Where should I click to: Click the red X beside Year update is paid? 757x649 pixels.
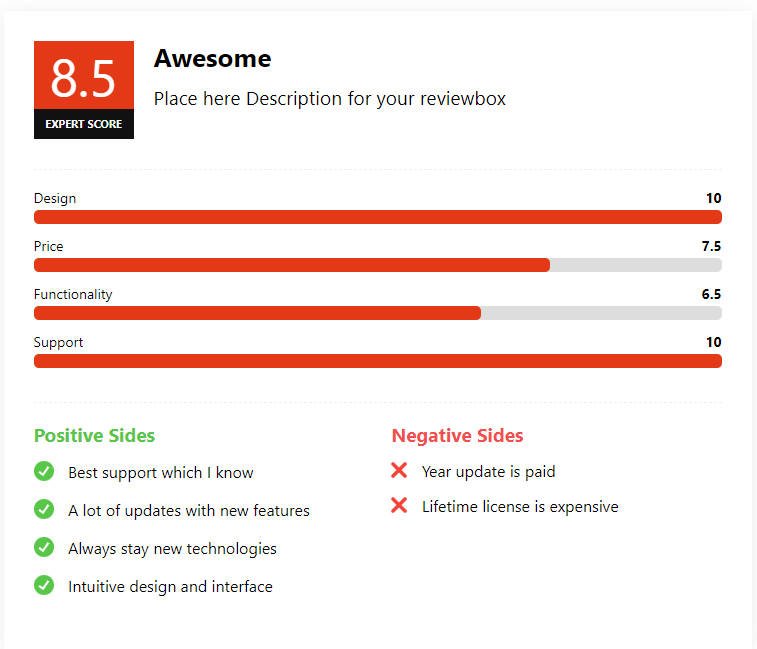pyautogui.click(x=399, y=470)
